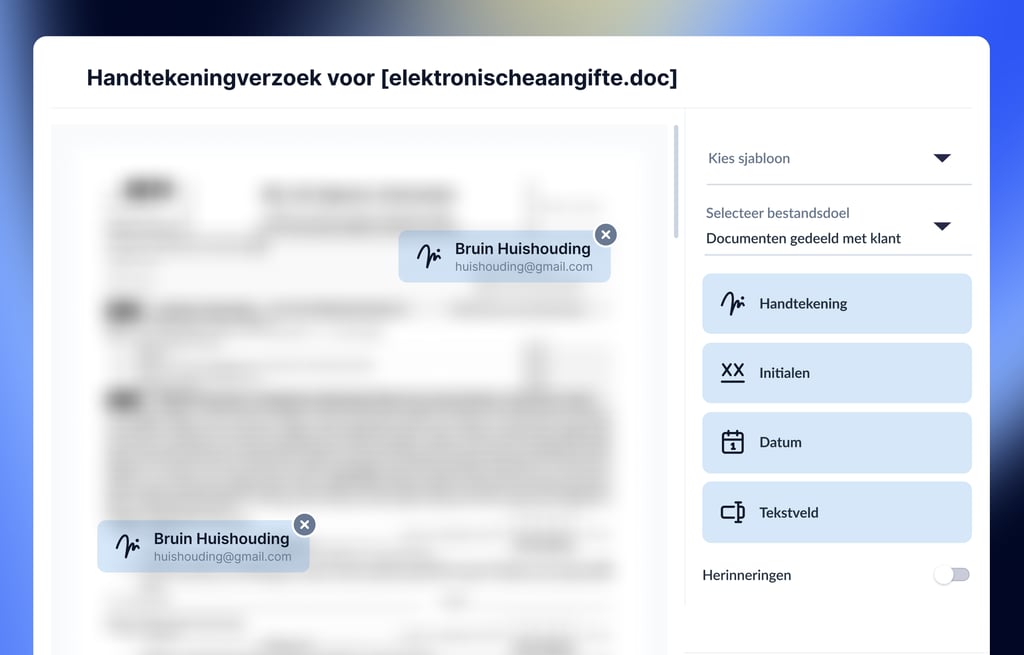Click the text cursor icon for Tekstveld

733,512
